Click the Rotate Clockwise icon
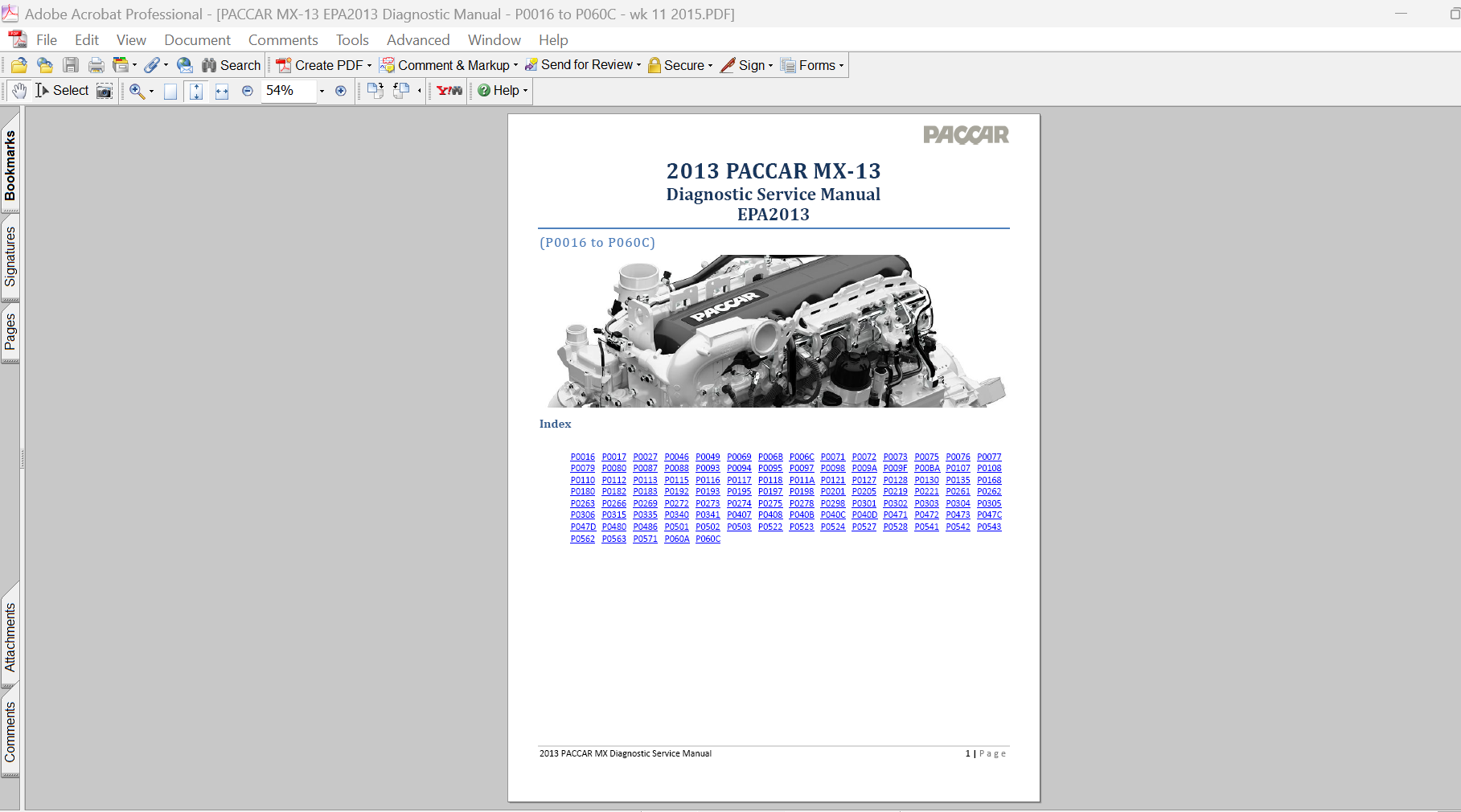 (375, 90)
